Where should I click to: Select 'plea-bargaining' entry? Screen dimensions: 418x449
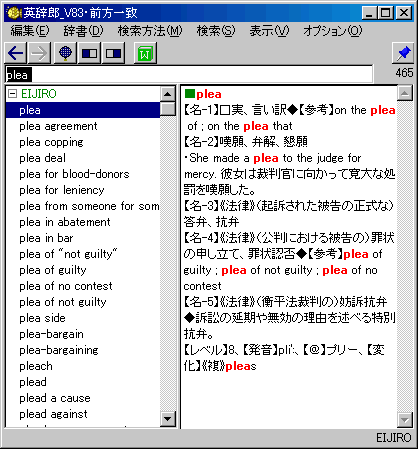[59, 350]
